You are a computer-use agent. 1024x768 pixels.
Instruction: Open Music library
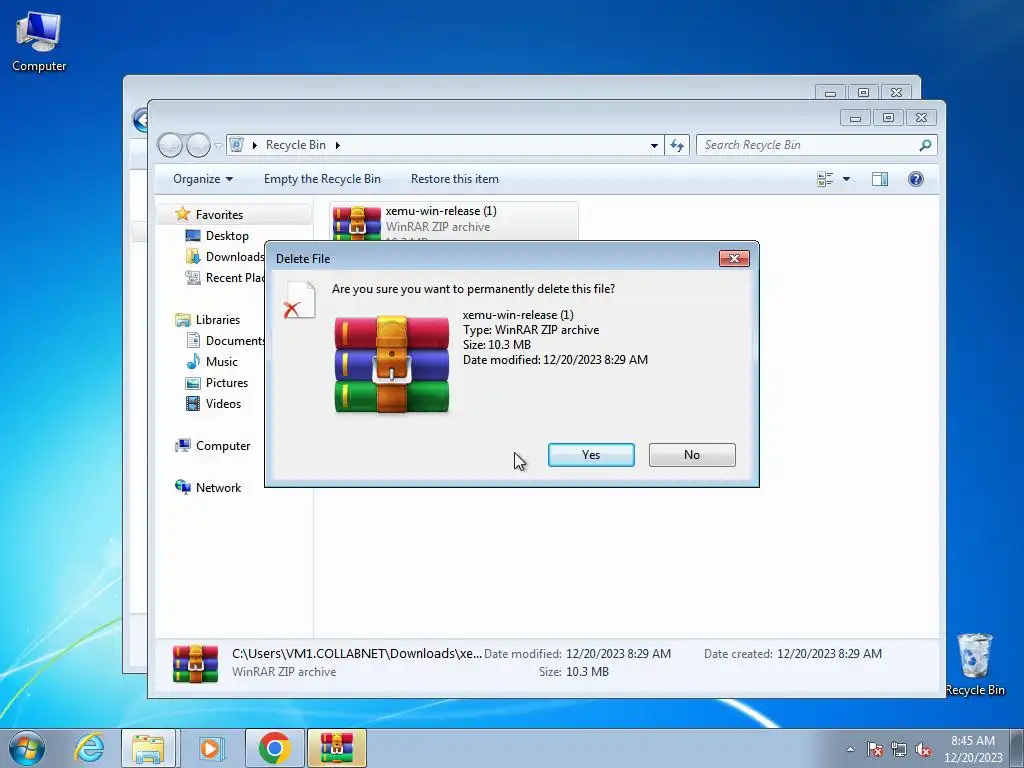tap(221, 361)
